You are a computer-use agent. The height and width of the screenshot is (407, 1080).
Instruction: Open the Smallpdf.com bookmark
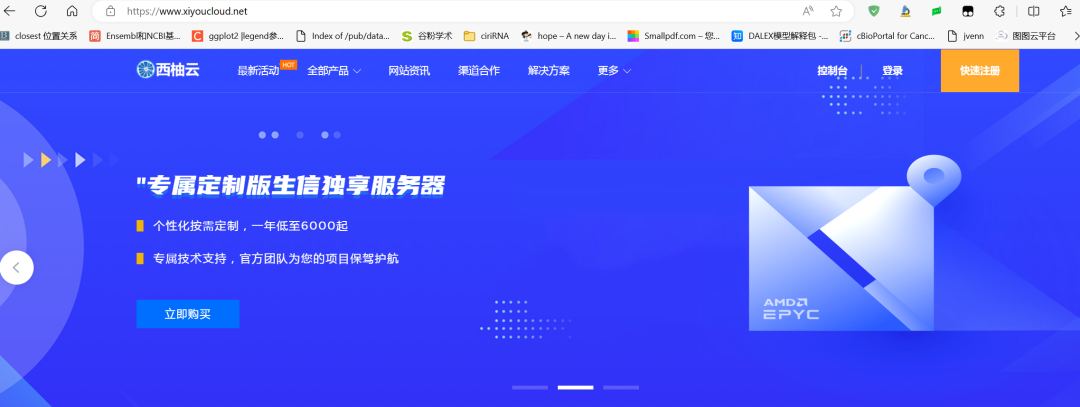click(x=674, y=36)
